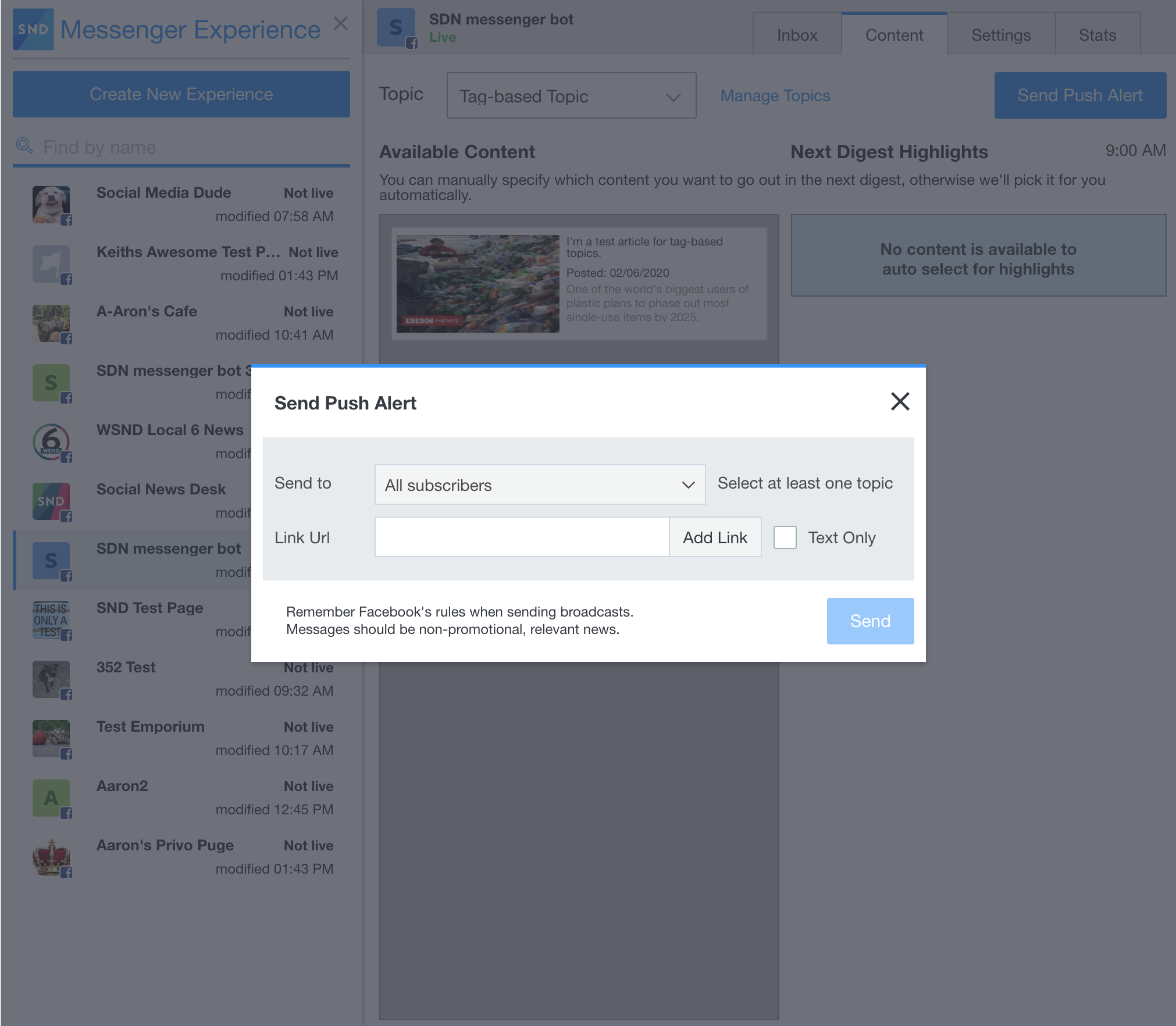The image size is (1176, 1026).
Task: Select the blue S avatar in sidebar list
Action: [51, 561]
